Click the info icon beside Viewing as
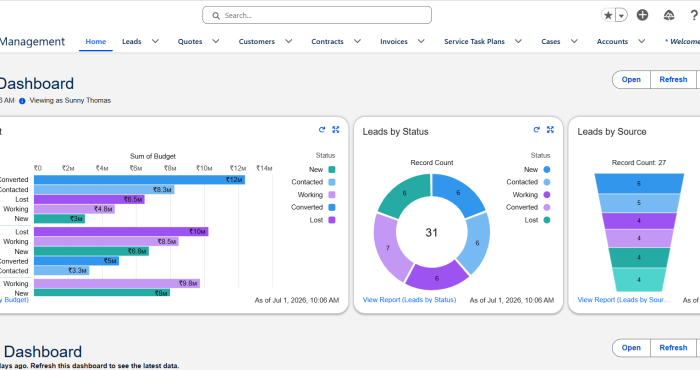Screen dimensions: 700x370 (22, 101)
